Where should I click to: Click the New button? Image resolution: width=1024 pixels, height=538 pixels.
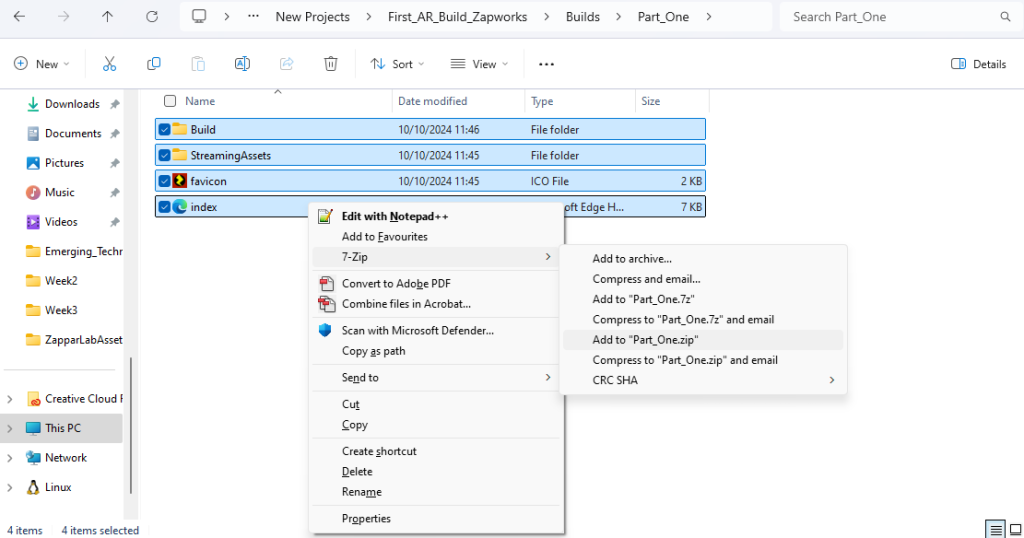[x=42, y=64]
